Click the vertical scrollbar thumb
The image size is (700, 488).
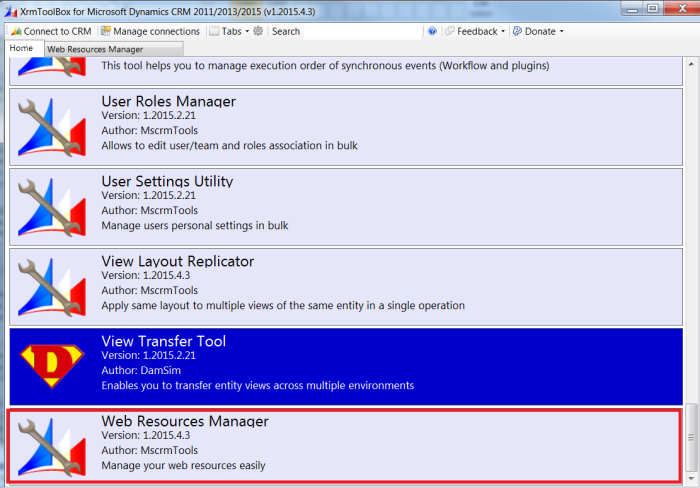(689, 437)
